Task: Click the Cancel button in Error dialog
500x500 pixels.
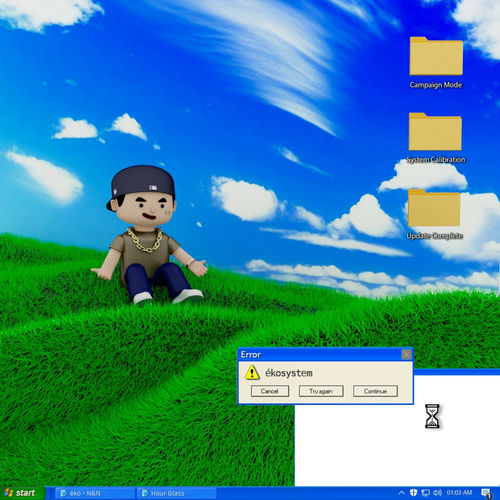Action: (x=270, y=391)
